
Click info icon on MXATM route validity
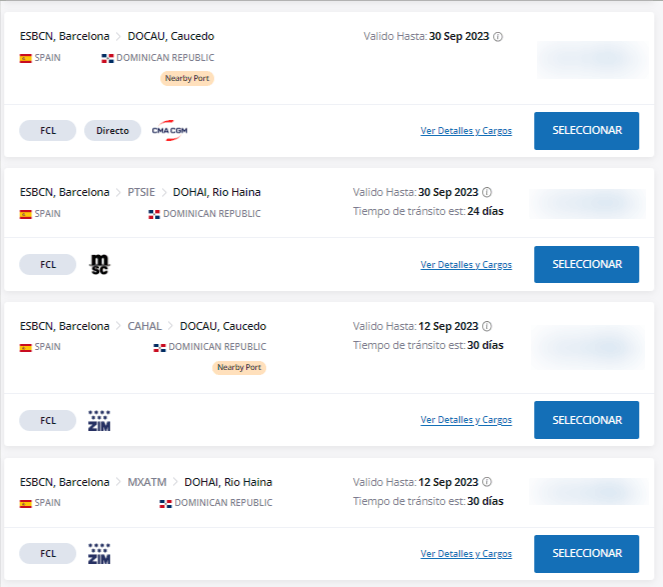point(487,482)
